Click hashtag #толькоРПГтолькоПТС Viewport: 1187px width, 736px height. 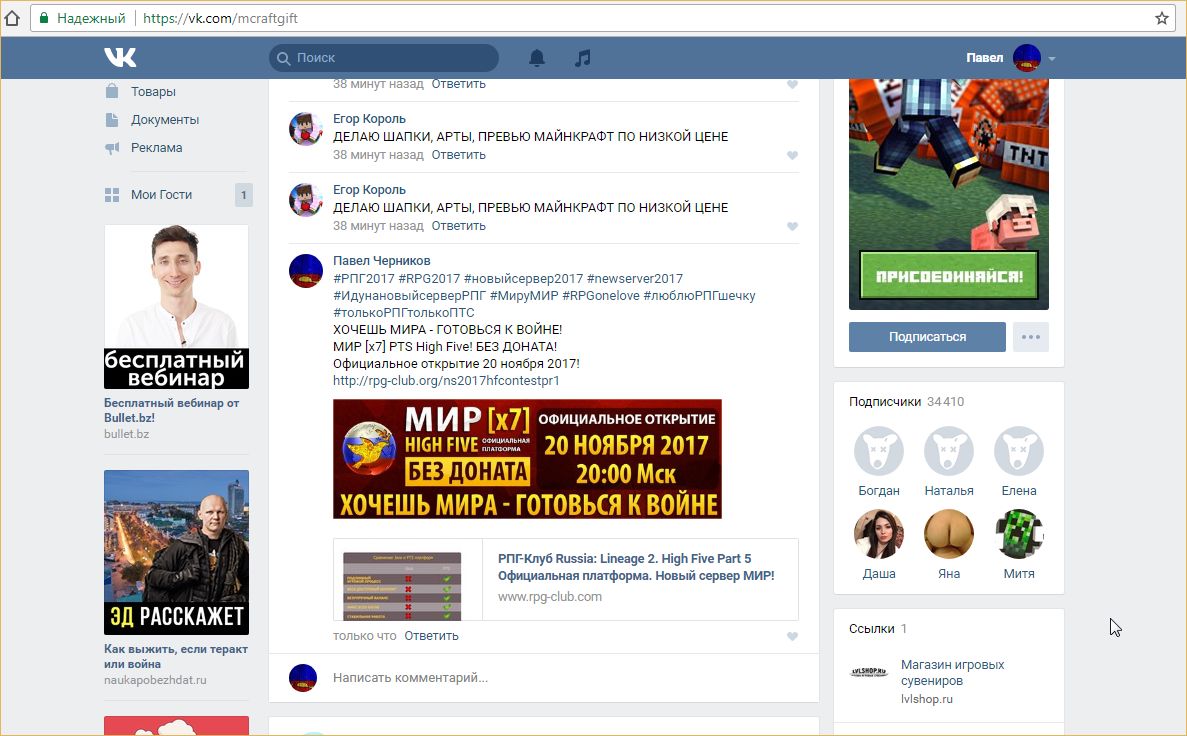[x=403, y=313]
